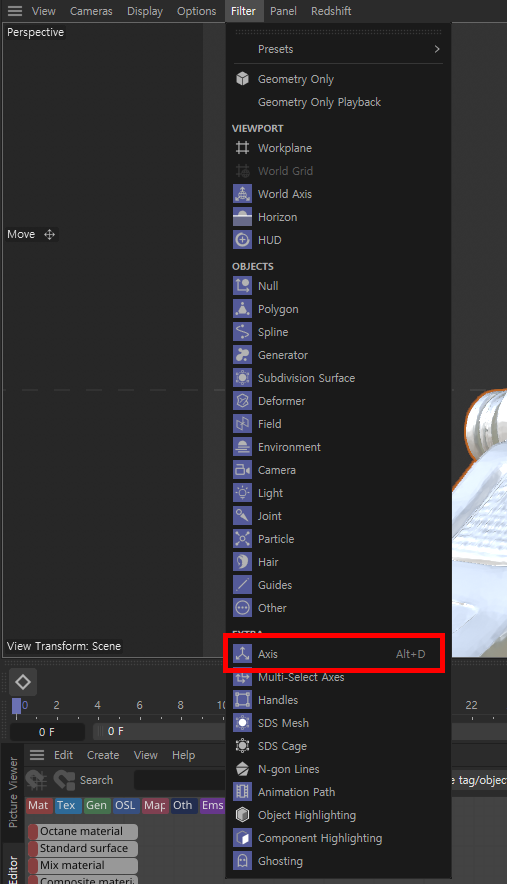Click the Deformer object filter icon

(x=243, y=401)
